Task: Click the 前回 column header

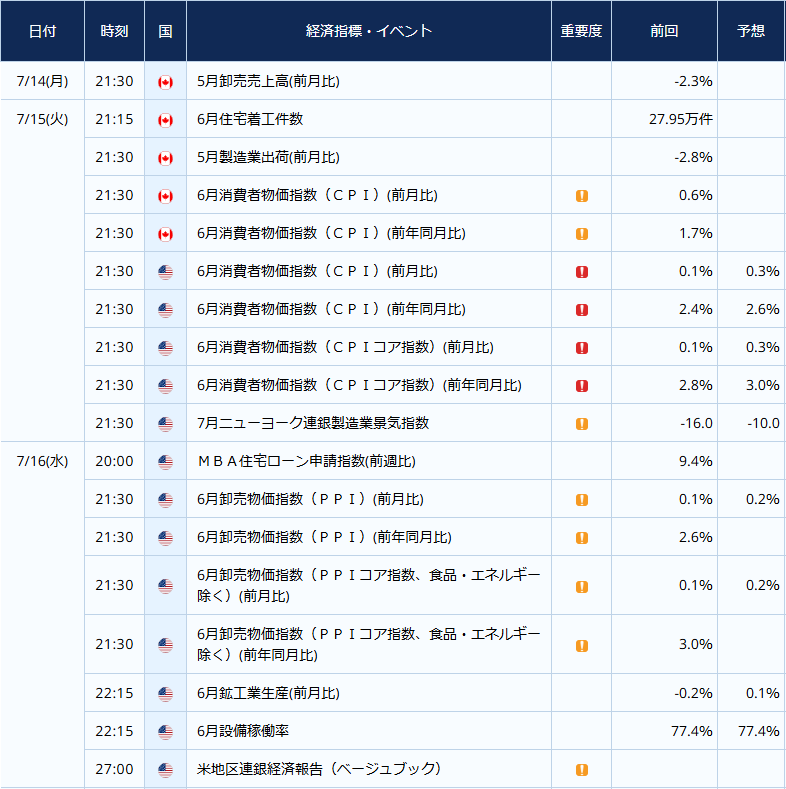Action: (x=664, y=31)
